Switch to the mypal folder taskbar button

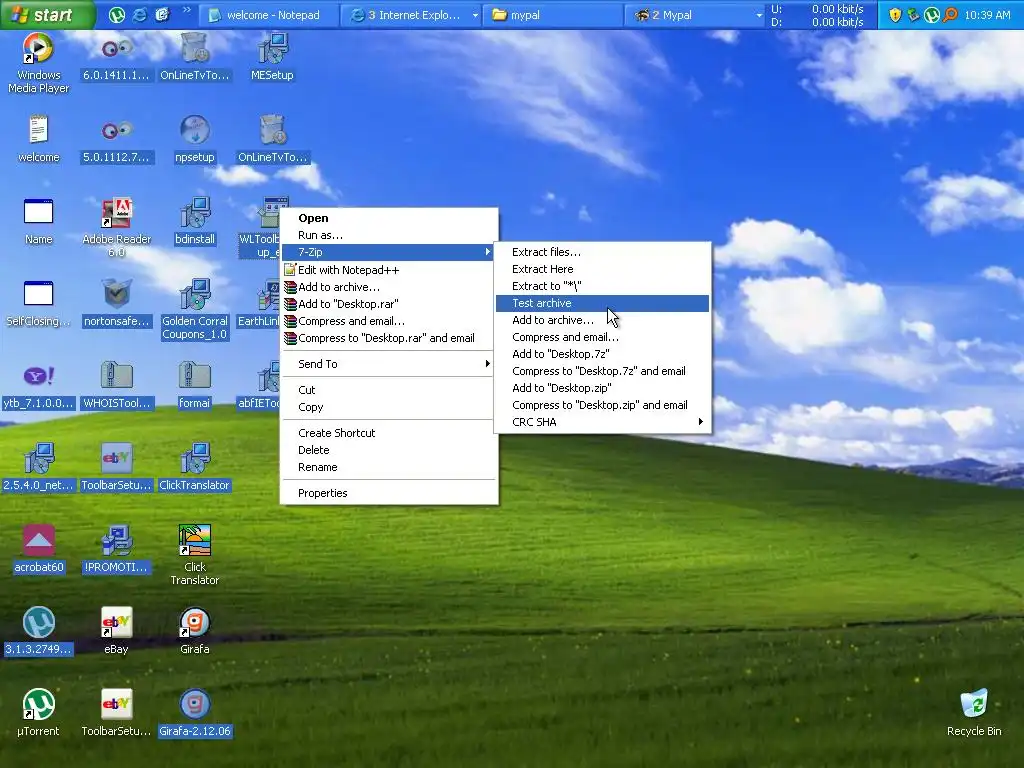click(552, 15)
